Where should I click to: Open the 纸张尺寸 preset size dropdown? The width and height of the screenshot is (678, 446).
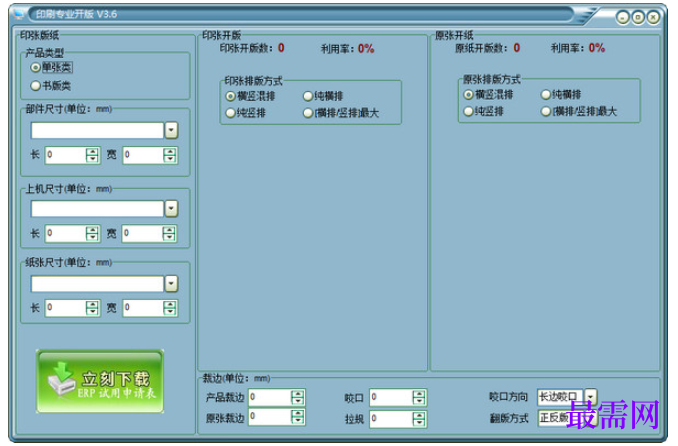[x=171, y=284]
